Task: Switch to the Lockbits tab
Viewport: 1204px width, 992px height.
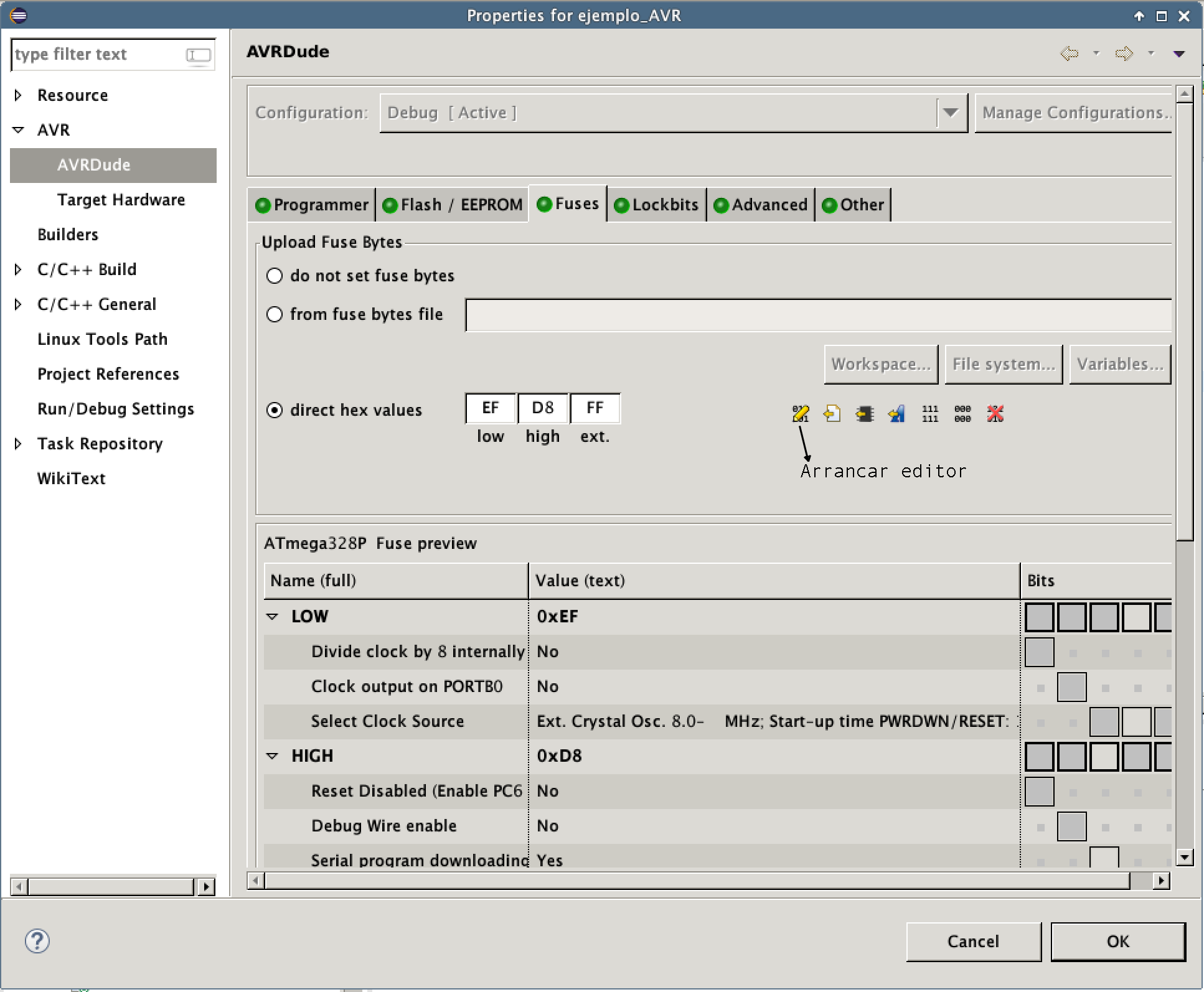Action: [657, 205]
